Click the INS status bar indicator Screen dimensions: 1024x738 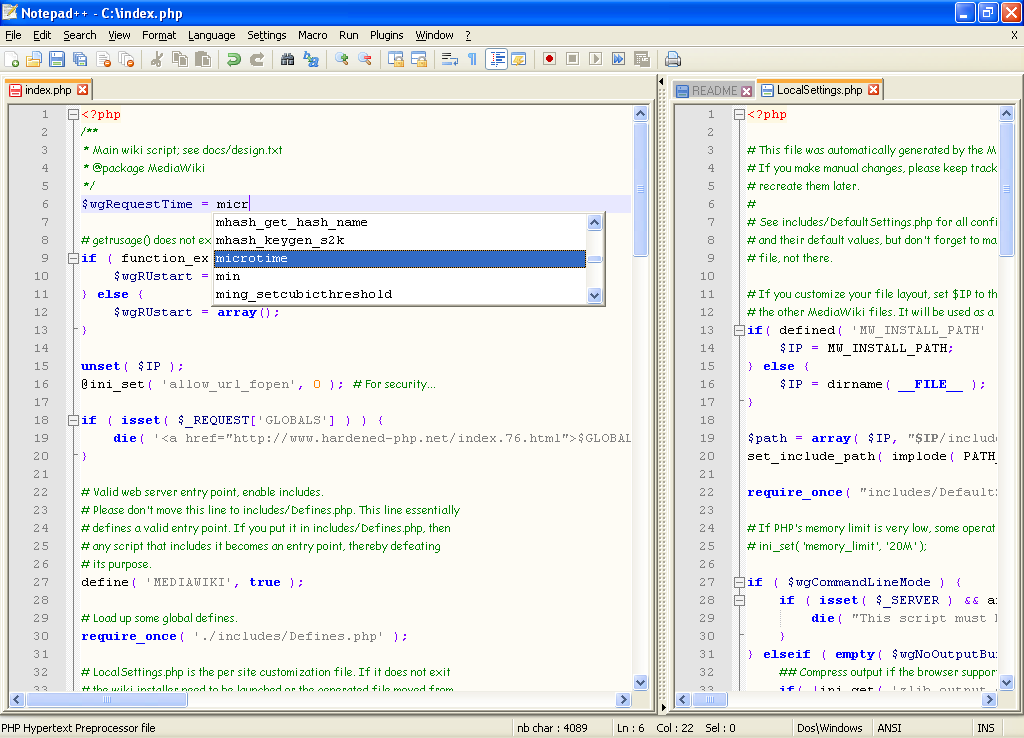point(985,728)
